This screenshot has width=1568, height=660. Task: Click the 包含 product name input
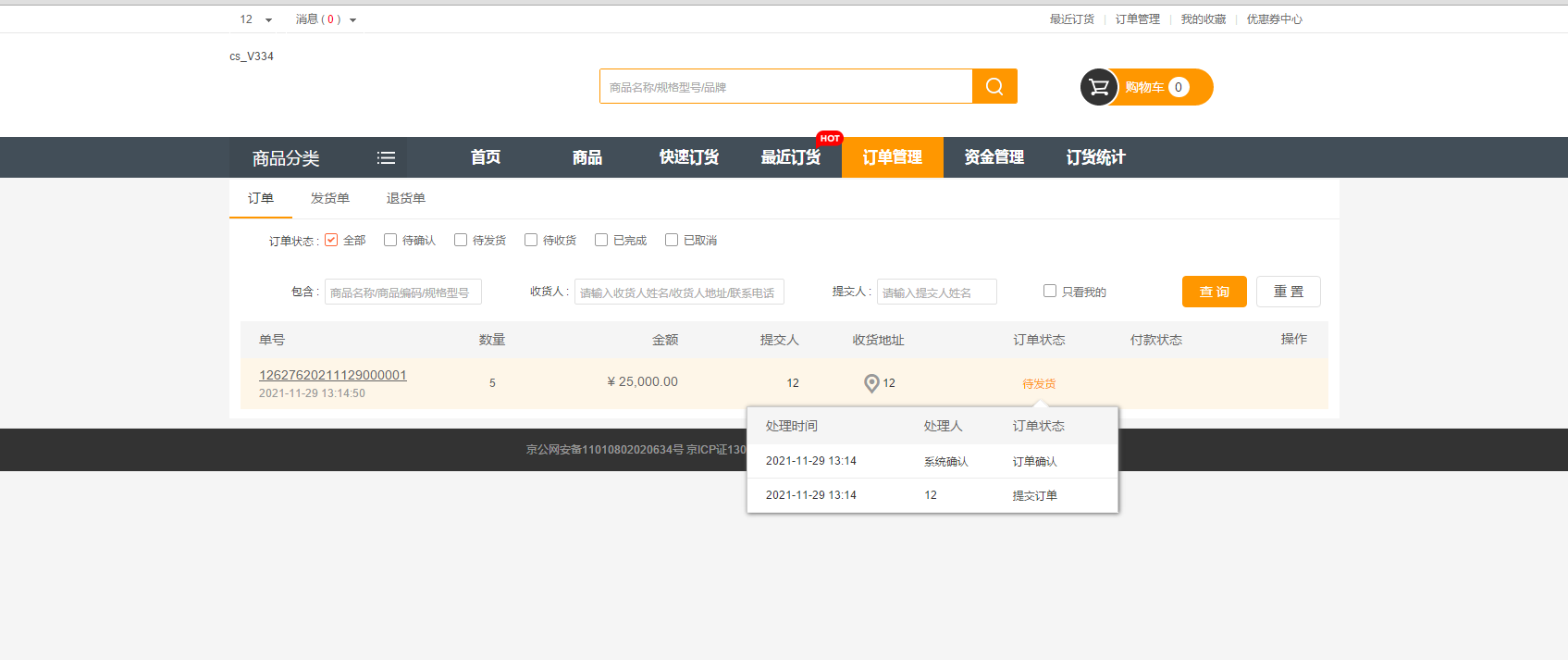pos(403,292)
